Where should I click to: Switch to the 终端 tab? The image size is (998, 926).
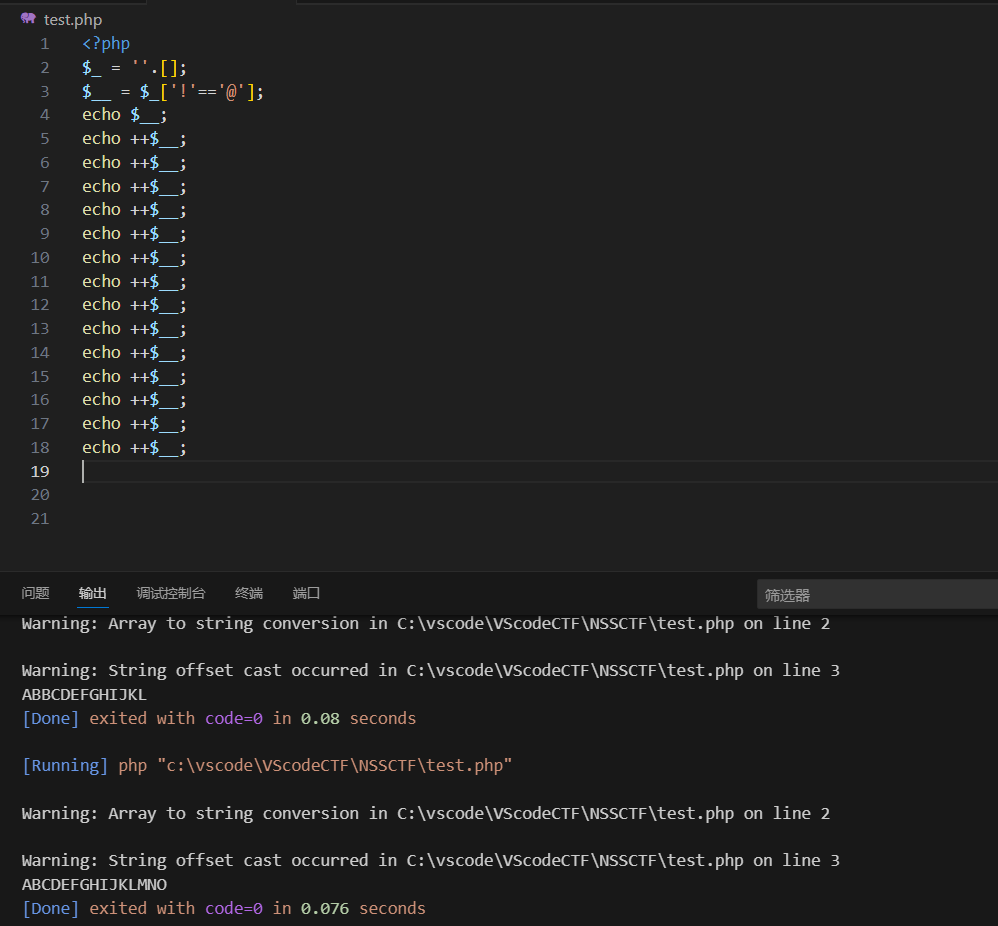[x=249, y=593]
